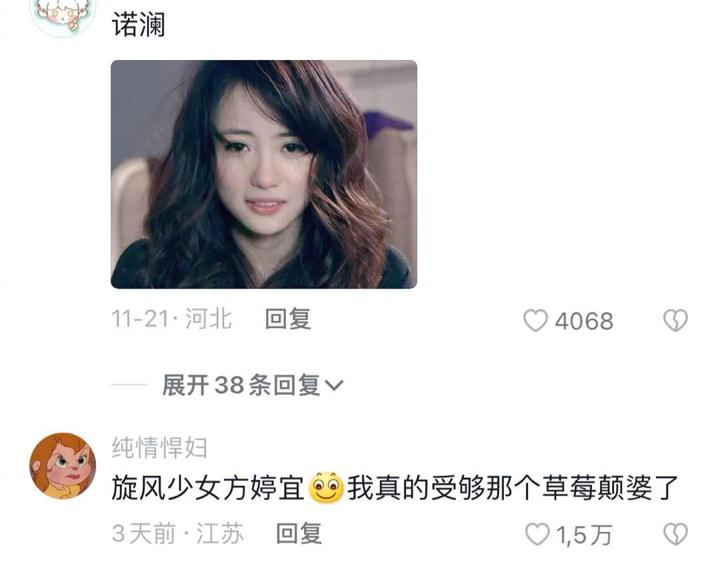Tap the smiley emoji in the comment
Image resolution: width=720 pixels, height=564 pixels.
[x=326, y=487]
